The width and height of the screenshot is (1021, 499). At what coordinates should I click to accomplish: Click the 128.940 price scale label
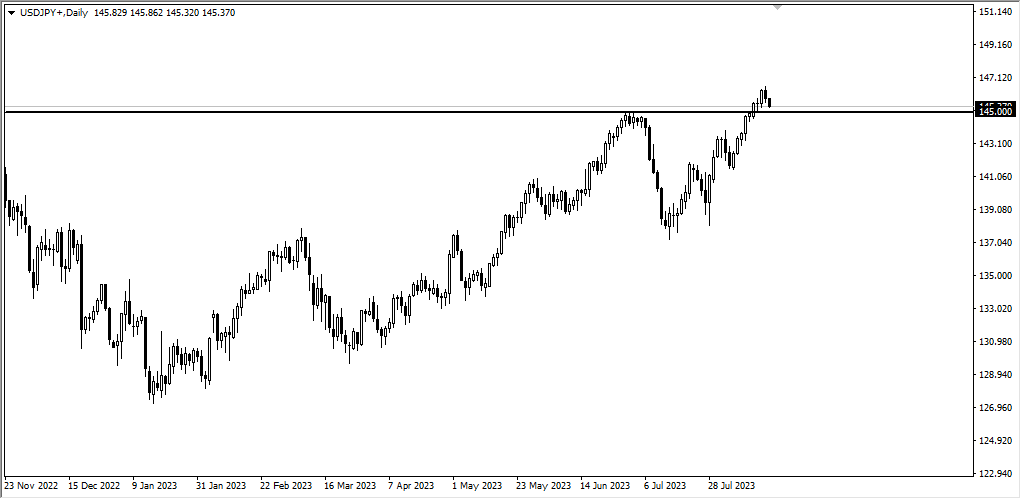coord(996,375)
